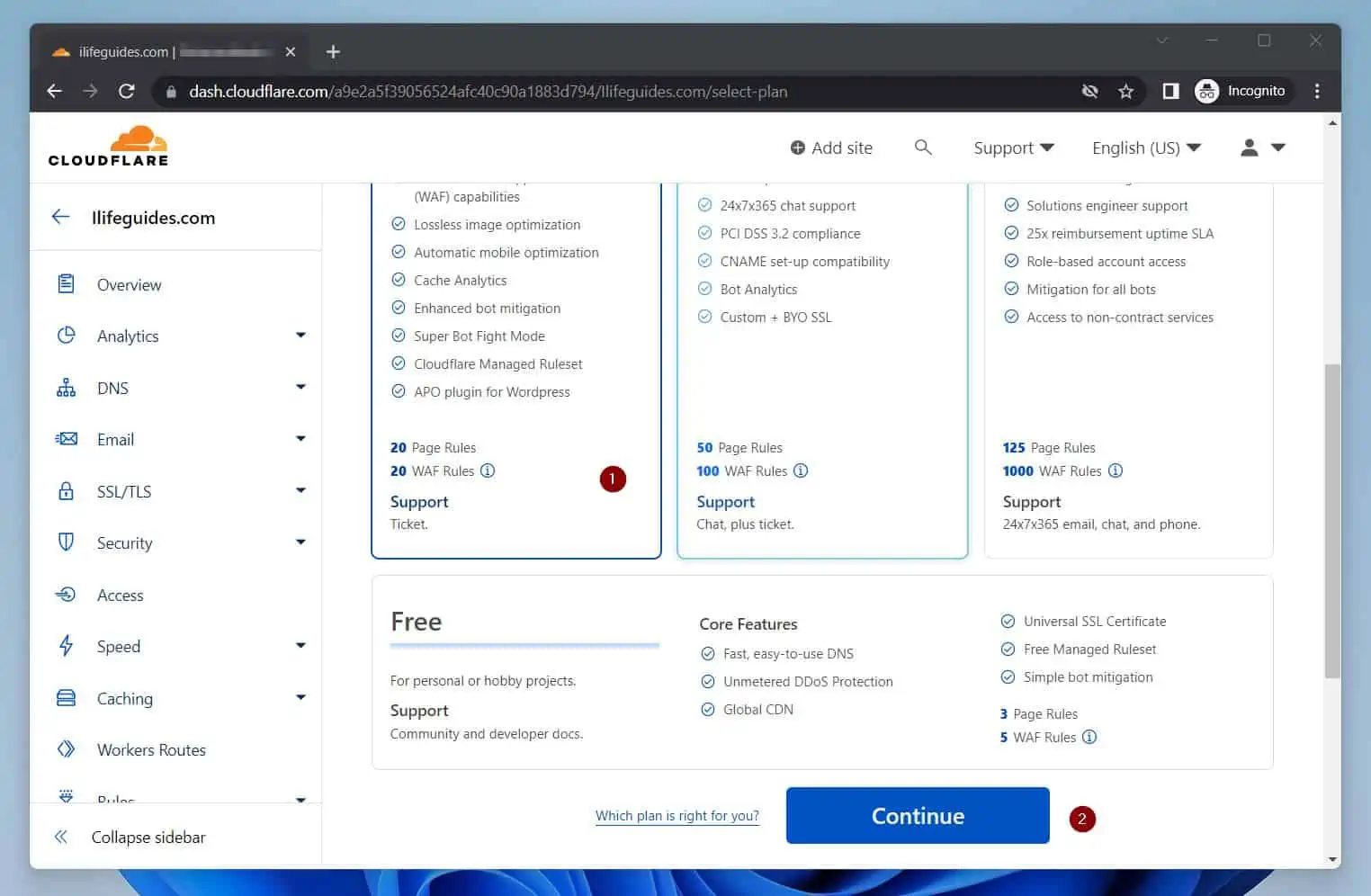Click the Caching drive icon
This screenshot has height=896, width=1371.
(x=66, y=698)
